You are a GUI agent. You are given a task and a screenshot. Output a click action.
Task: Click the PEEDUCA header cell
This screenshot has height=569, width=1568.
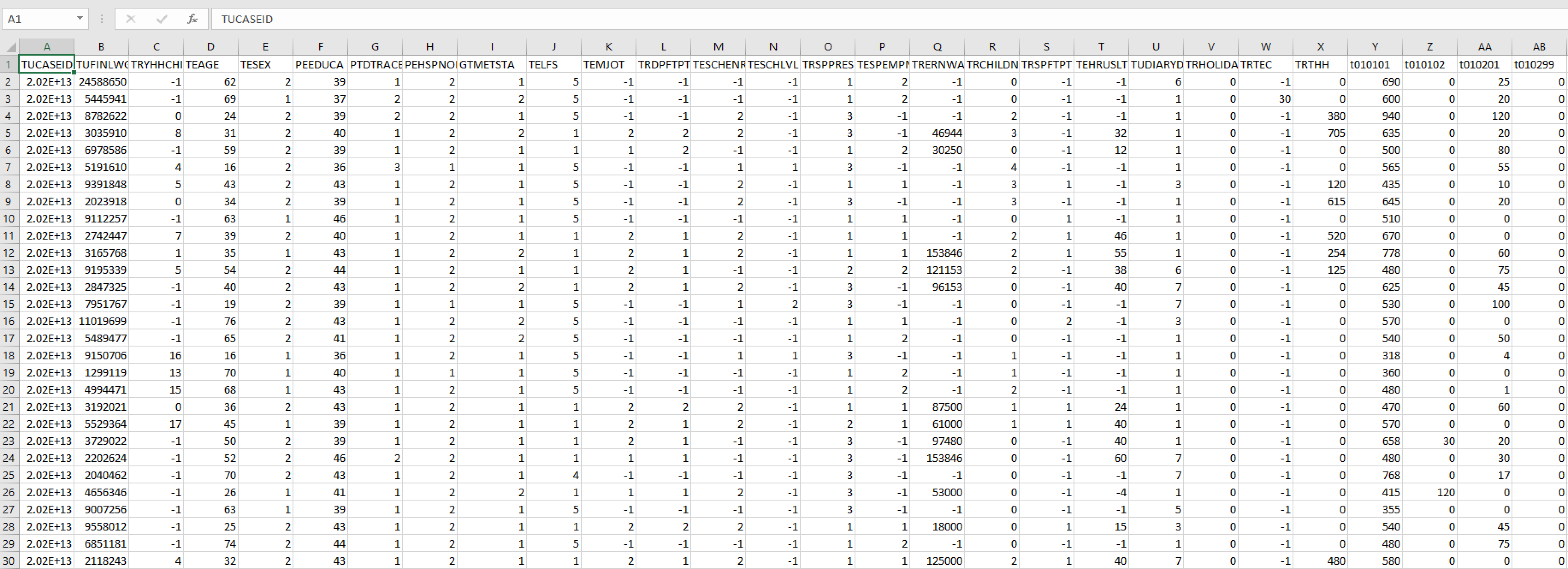click(320, 65)
